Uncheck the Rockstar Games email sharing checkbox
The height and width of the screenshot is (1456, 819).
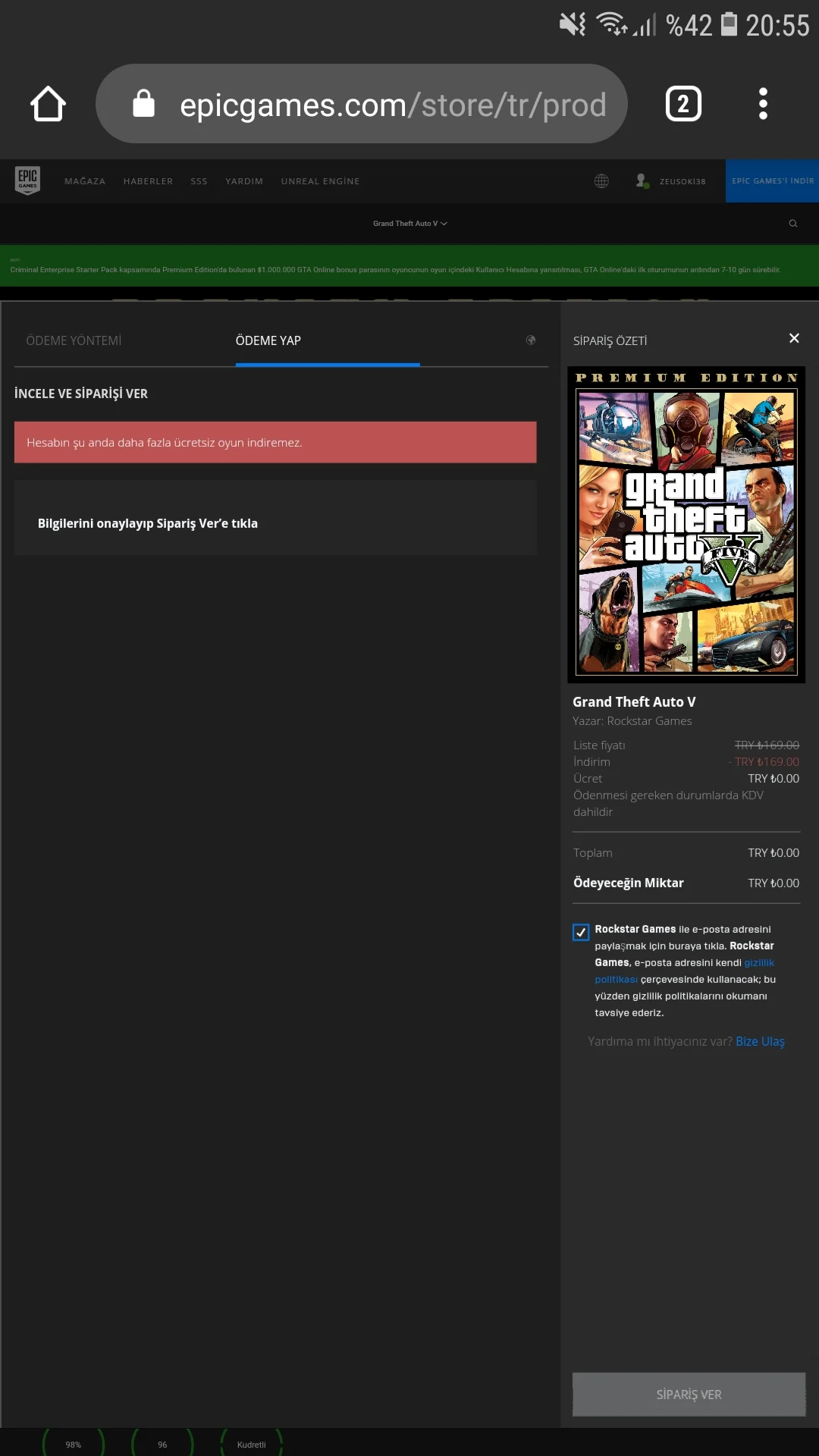pos(581,932)
